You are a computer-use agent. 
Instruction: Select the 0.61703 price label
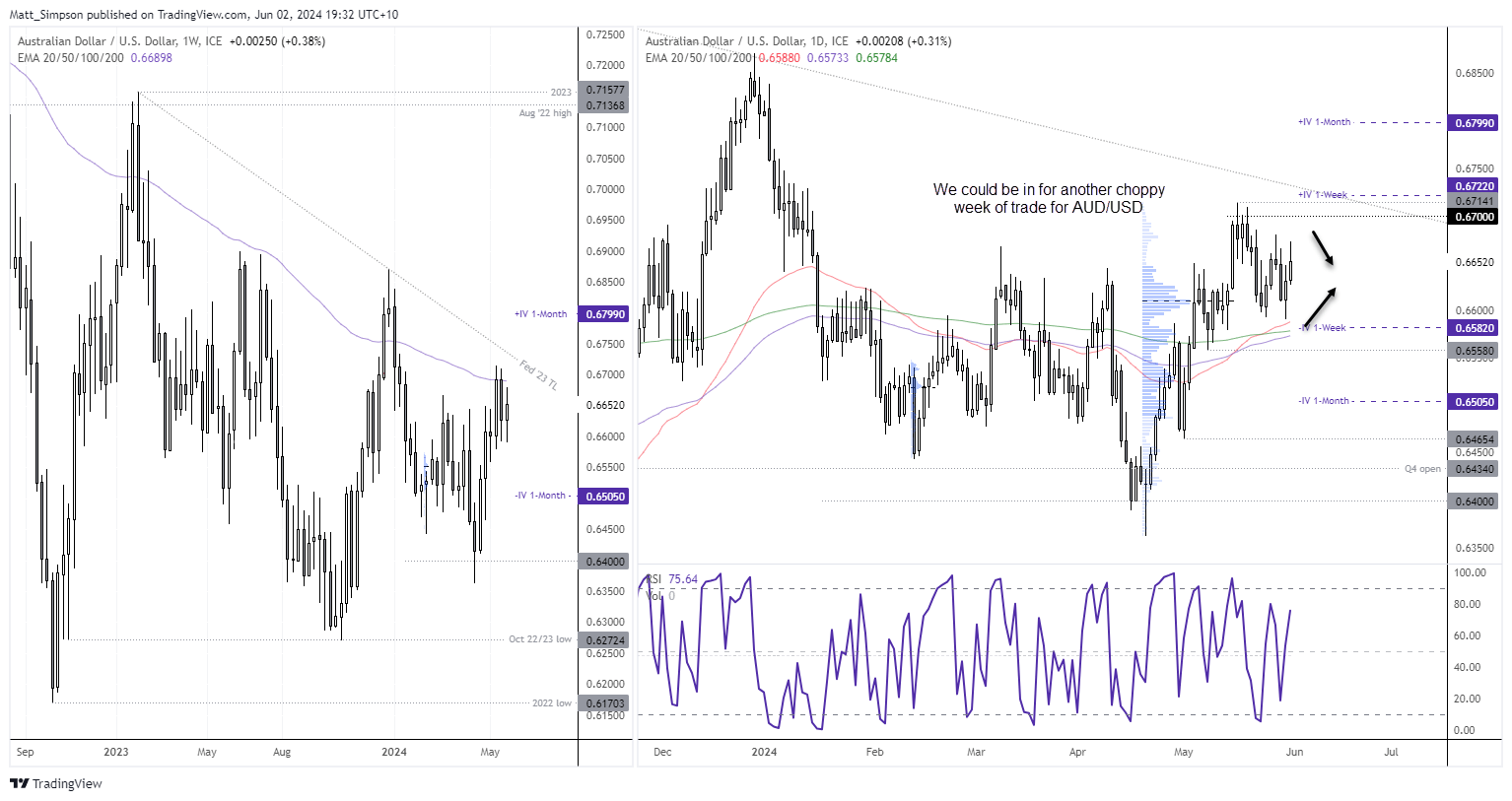pyautogui.click(x=605, y=703)
